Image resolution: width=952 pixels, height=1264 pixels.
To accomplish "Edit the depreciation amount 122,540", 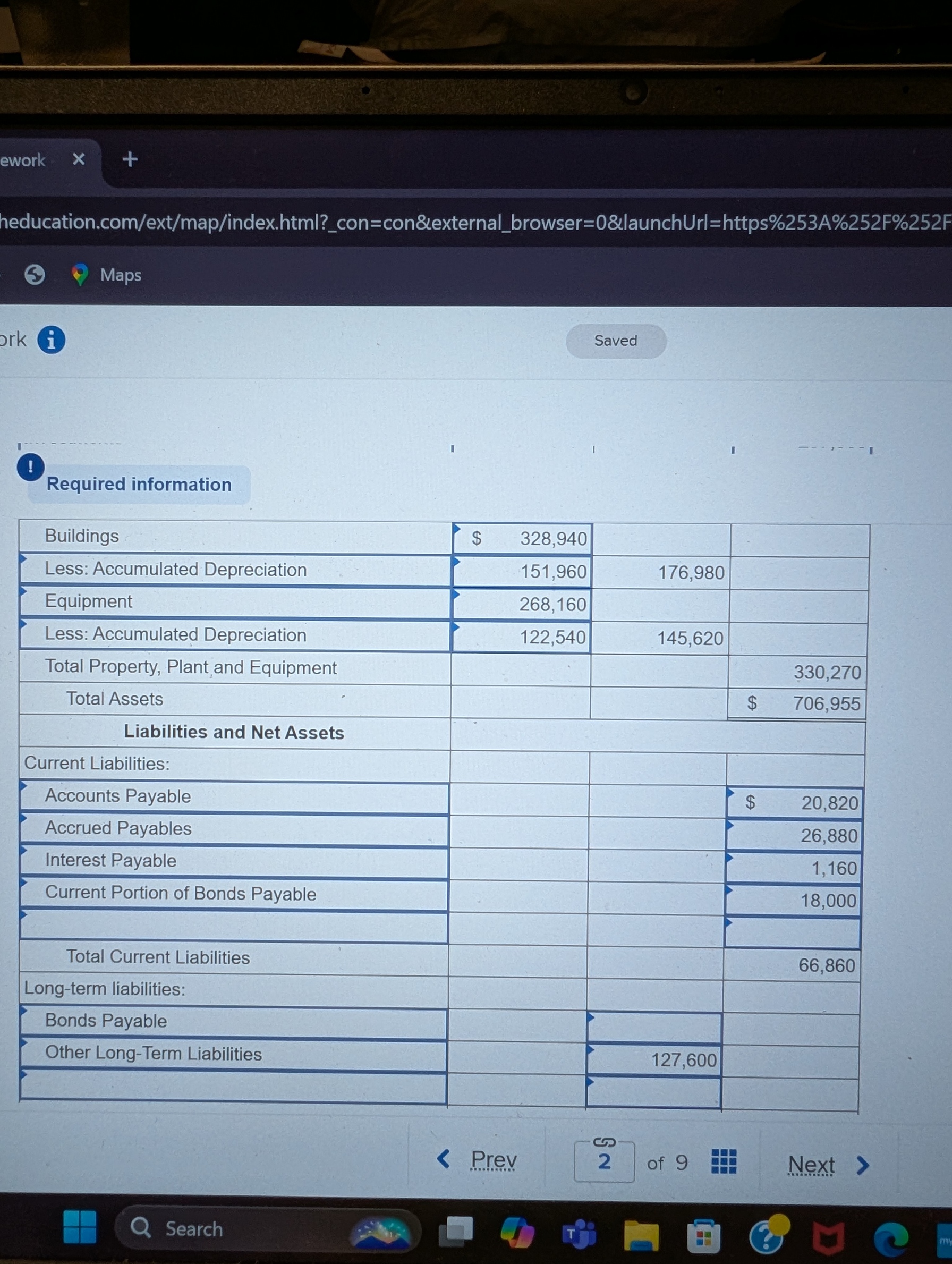I will point(521,637).
